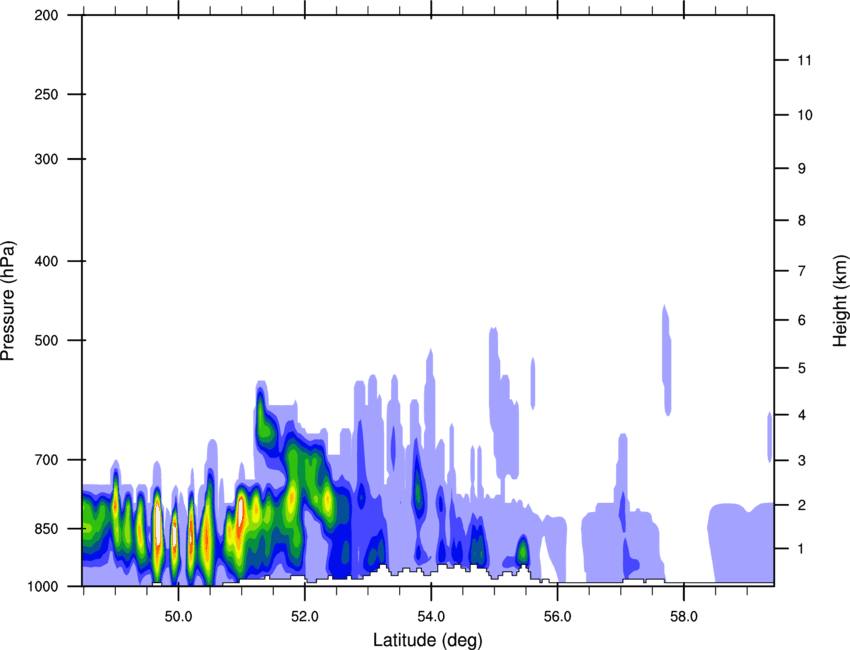
Task: Pick the 11 km height tick label
Action: [x=804, y=60]
